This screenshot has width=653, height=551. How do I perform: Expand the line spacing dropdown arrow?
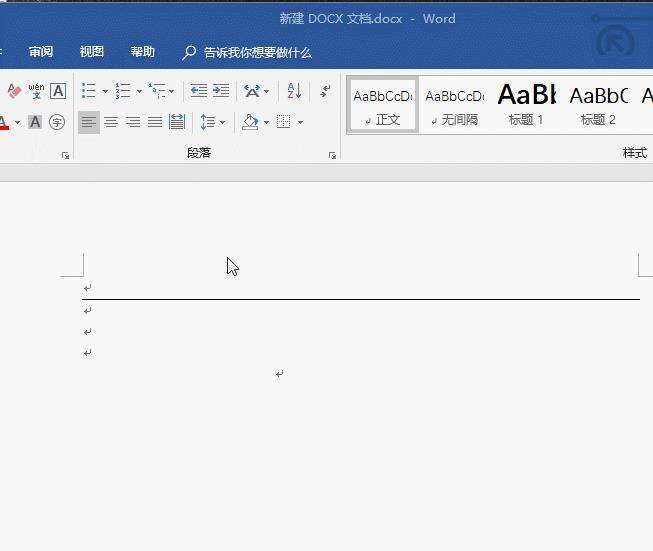click(222, 122)
